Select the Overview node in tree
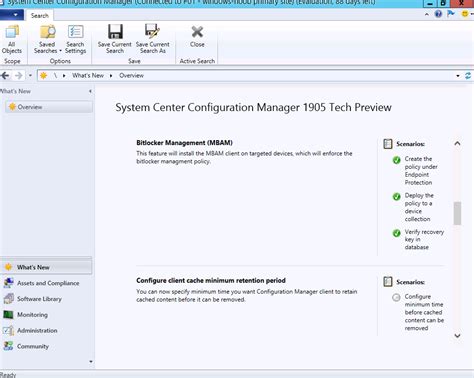474x378 pixels. coord(49,107)
